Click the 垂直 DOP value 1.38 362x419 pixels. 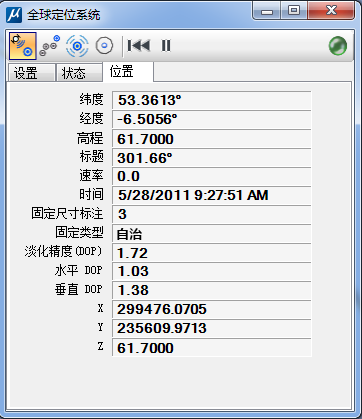[212, 290]
